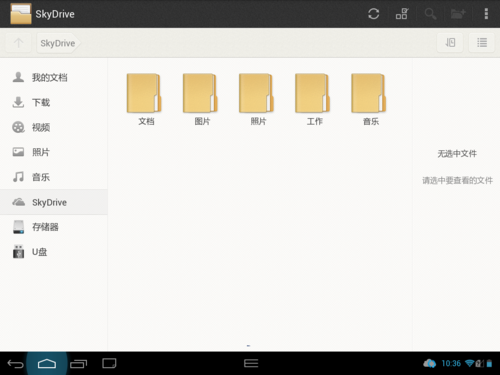
Task: Select SkyDrive in sidebar
Action: (x=54, y=202)
